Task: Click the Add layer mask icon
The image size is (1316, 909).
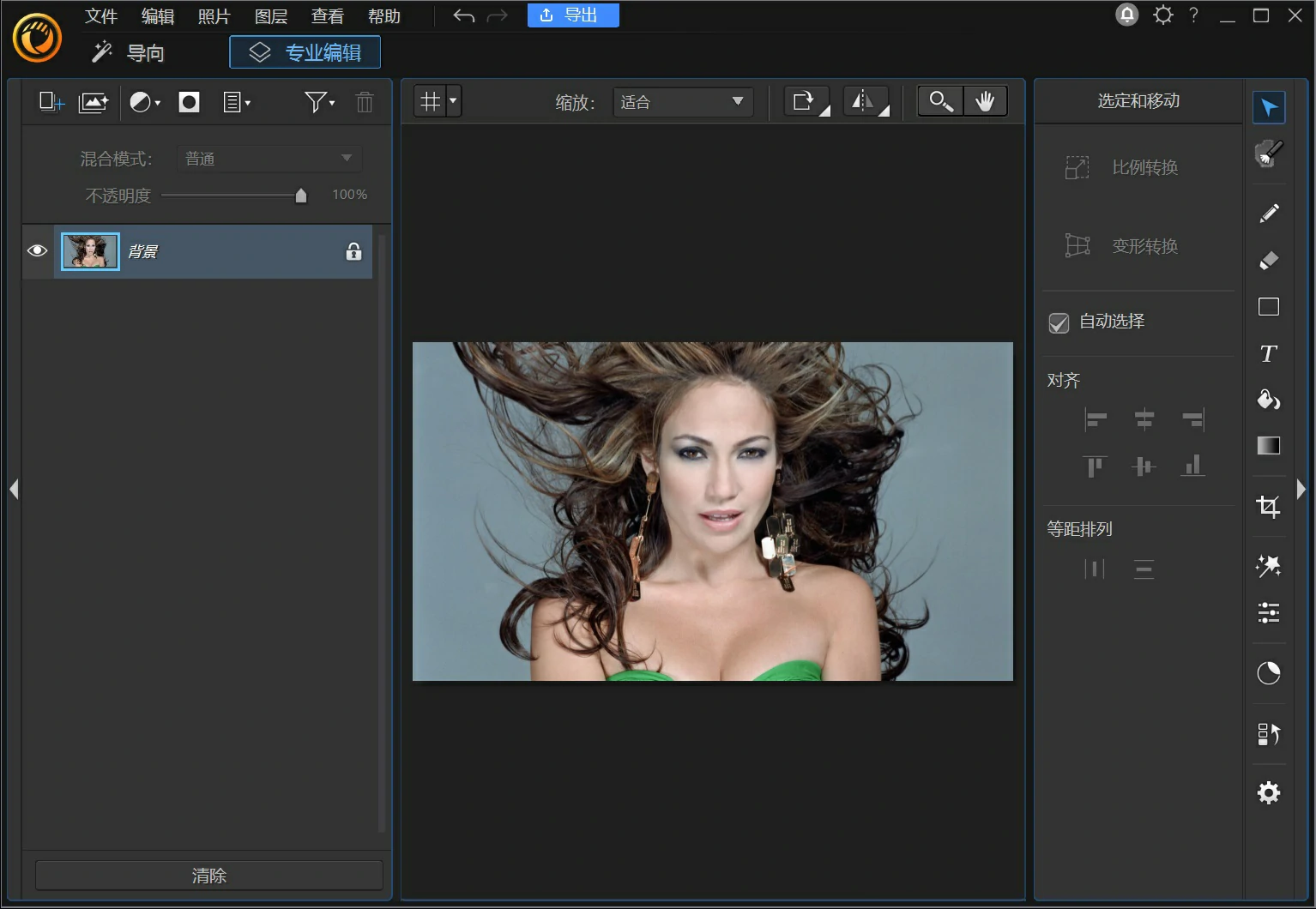Action: click(x=189, y=103)
